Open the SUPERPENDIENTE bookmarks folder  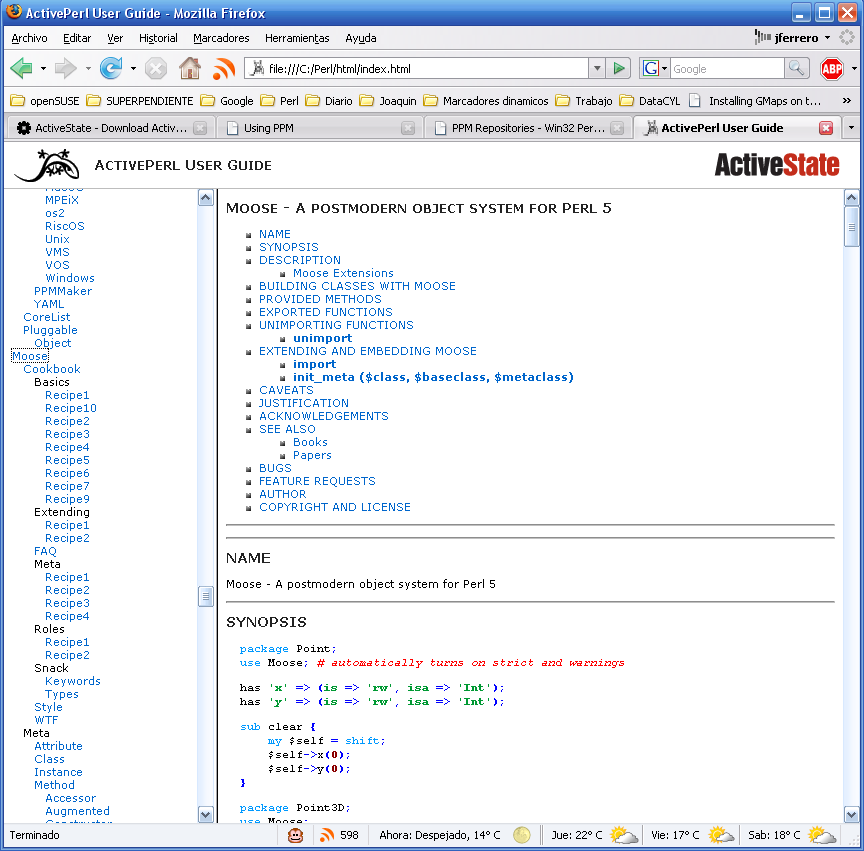click(140, 101)
